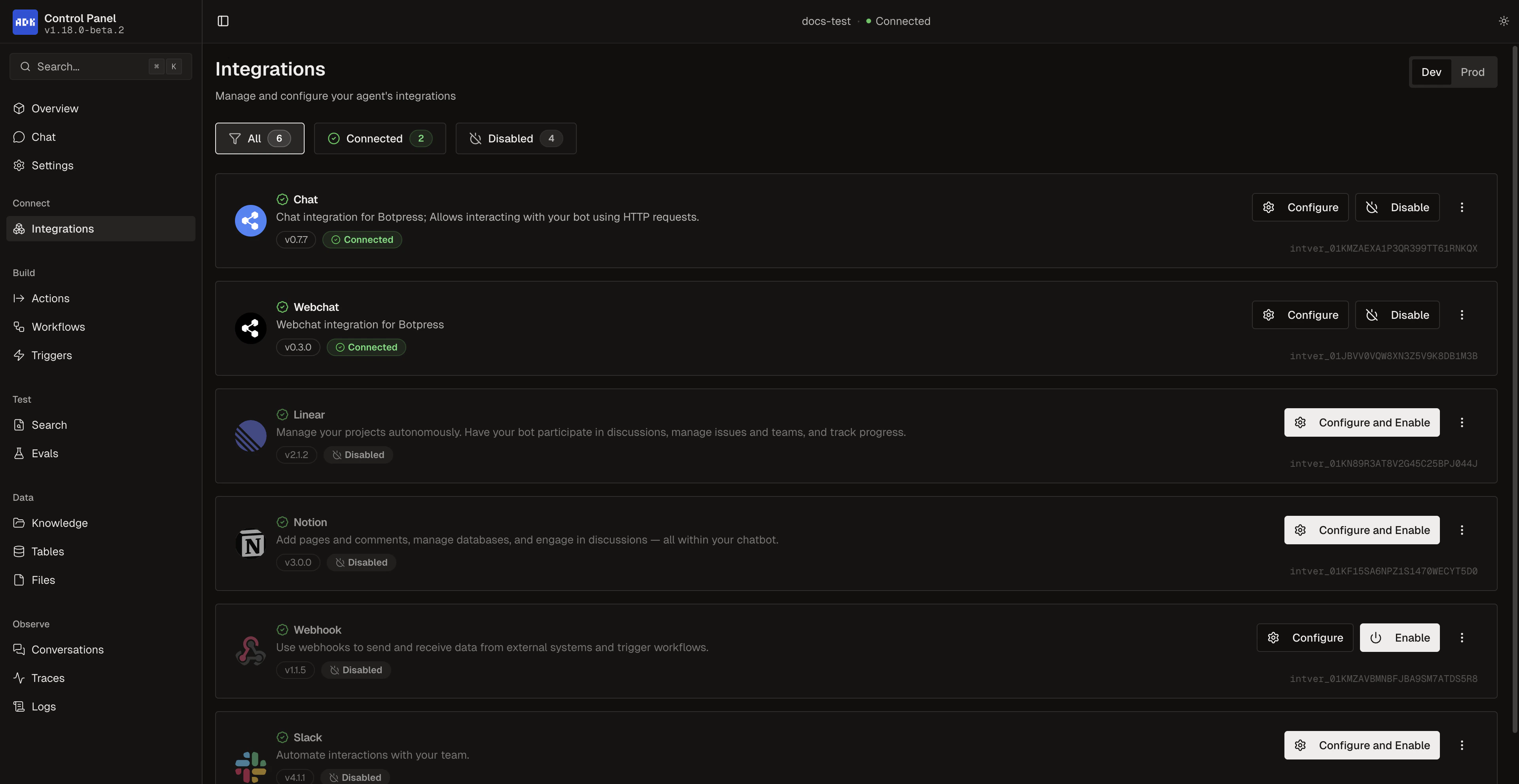This screenshot has height=784, width=1519.
Task: Open Traces from the Observe section
Action: point(48,678)
